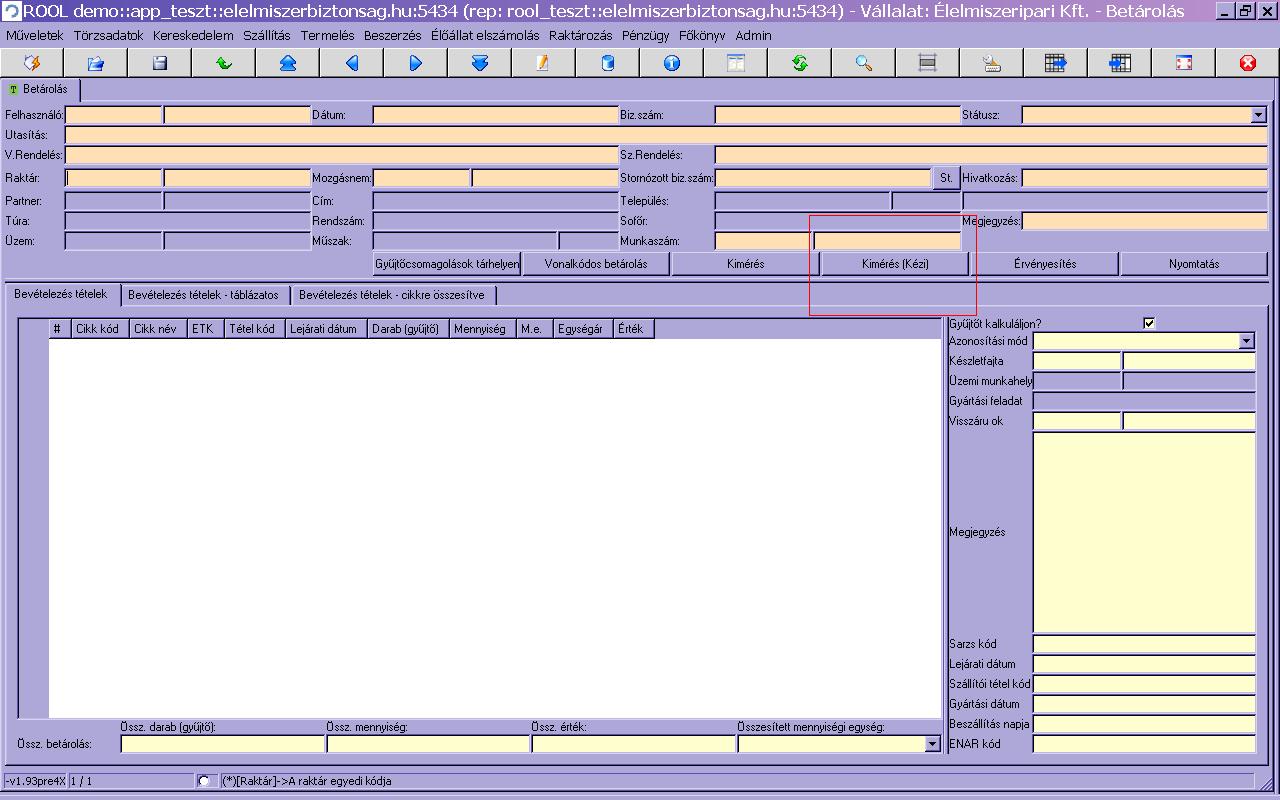Click the open folder toolbar icon
Image resolution: width=1280 pixels, height=800 pixels.
96,63
